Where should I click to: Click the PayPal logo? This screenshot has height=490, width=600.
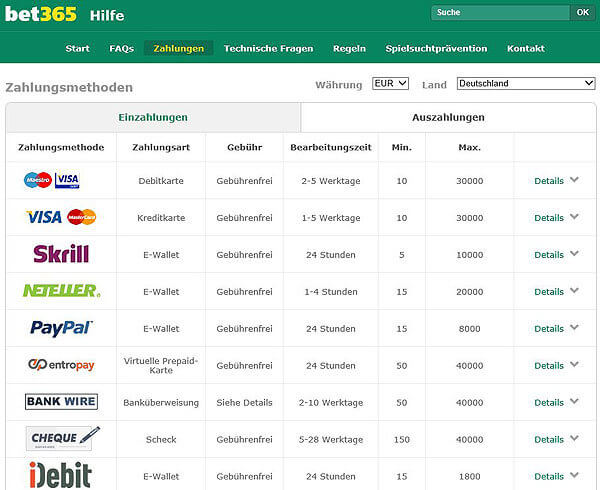tap(61, 328)
